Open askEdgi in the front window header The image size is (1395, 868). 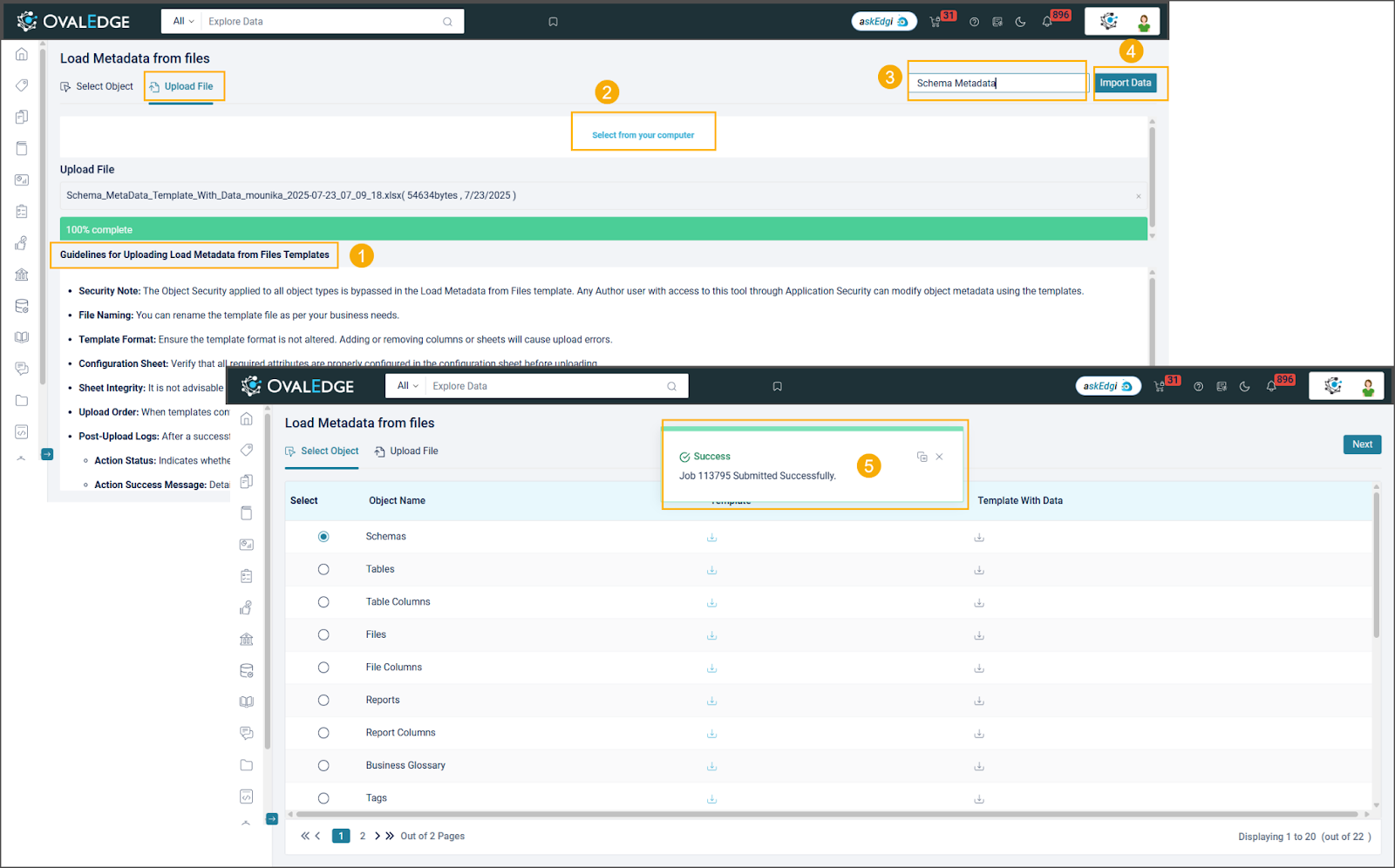click(x=1108, y=386)
